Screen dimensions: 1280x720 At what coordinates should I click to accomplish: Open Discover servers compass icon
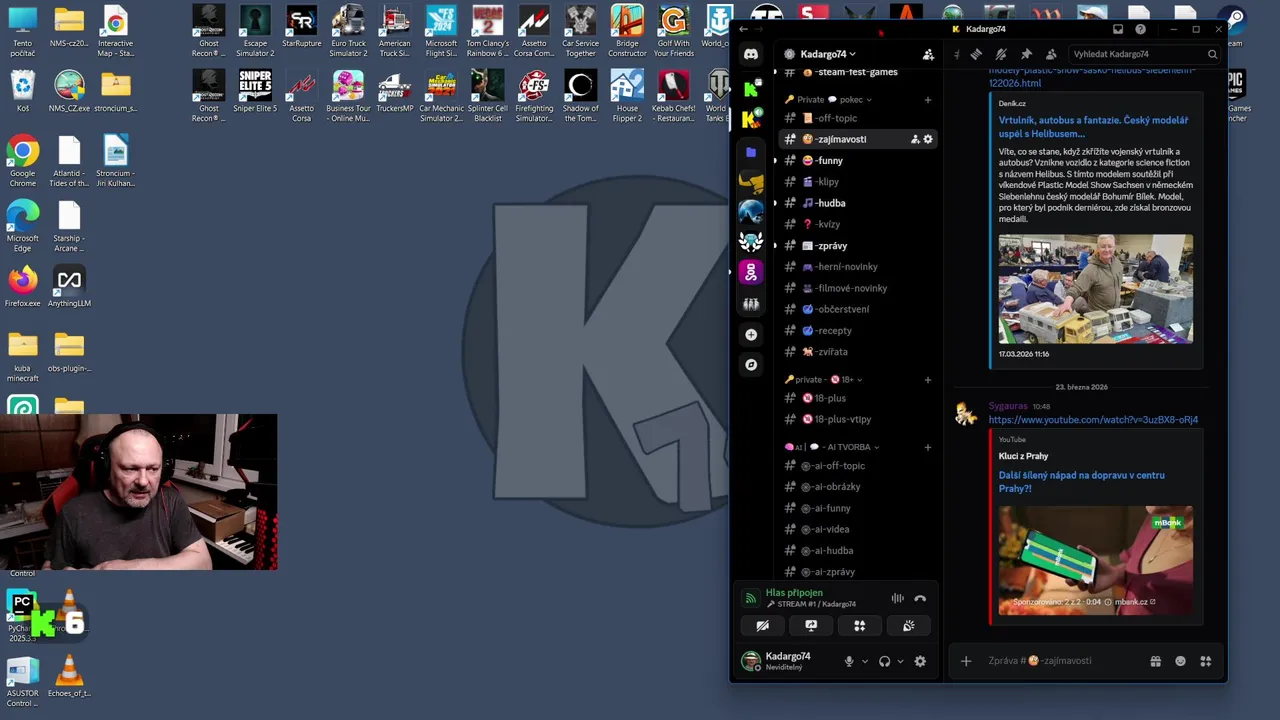click(751, 365)
